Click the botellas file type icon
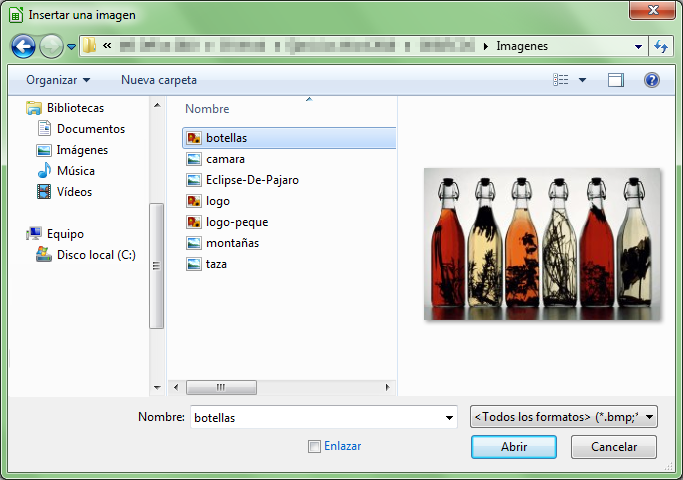 194,138
